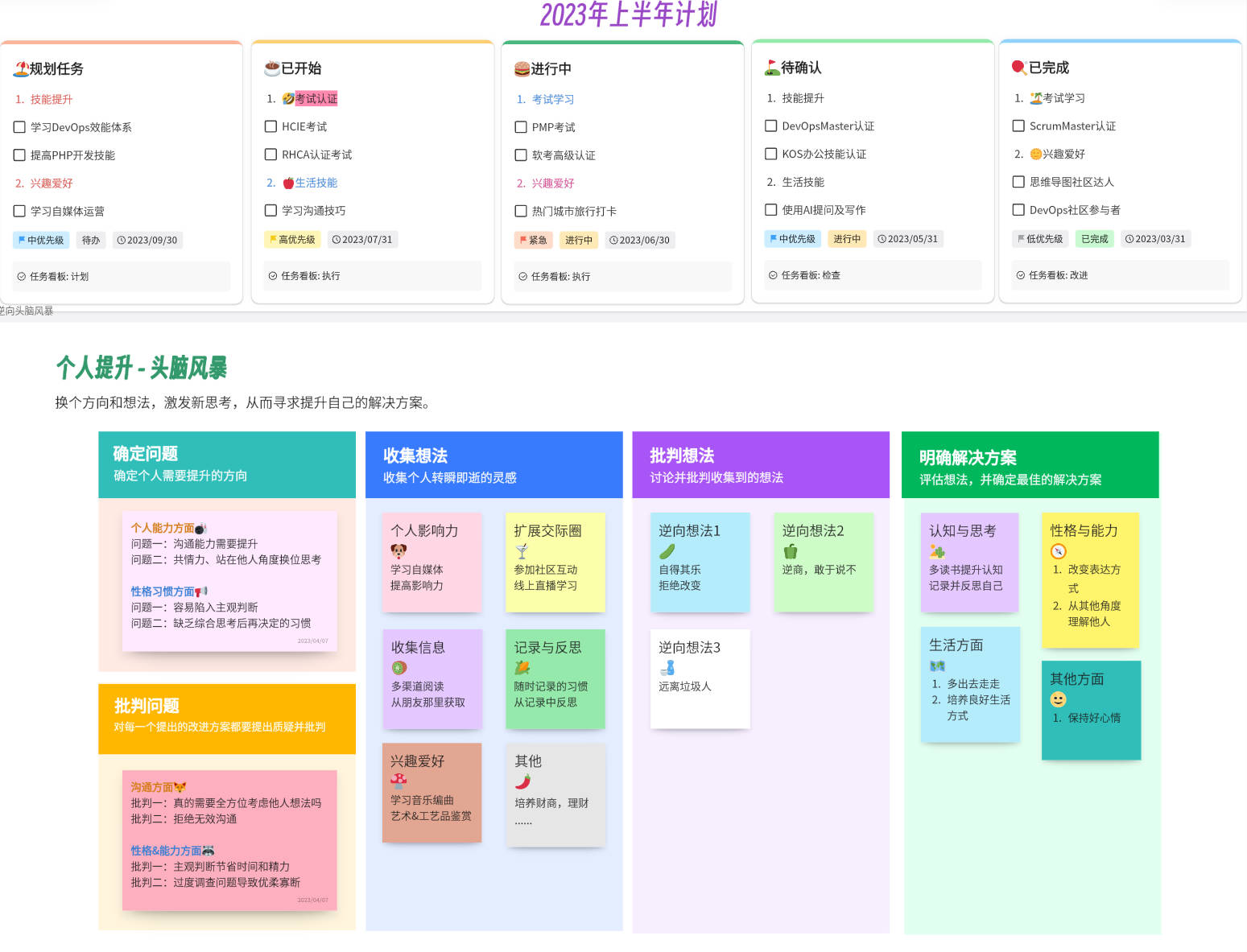Check the RHCA认证考试 checkbox
The image size is (1247, 952).
(270, 155)
